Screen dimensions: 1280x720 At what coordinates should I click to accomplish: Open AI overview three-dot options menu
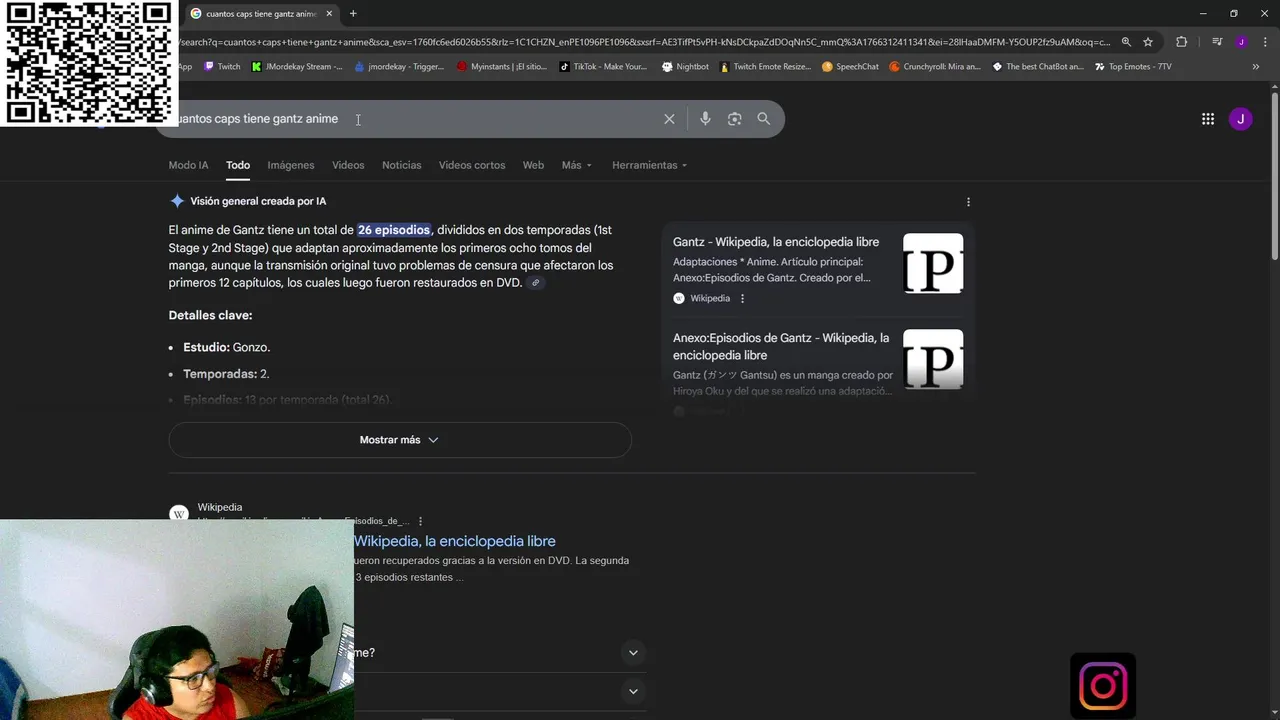pos(968,202)
